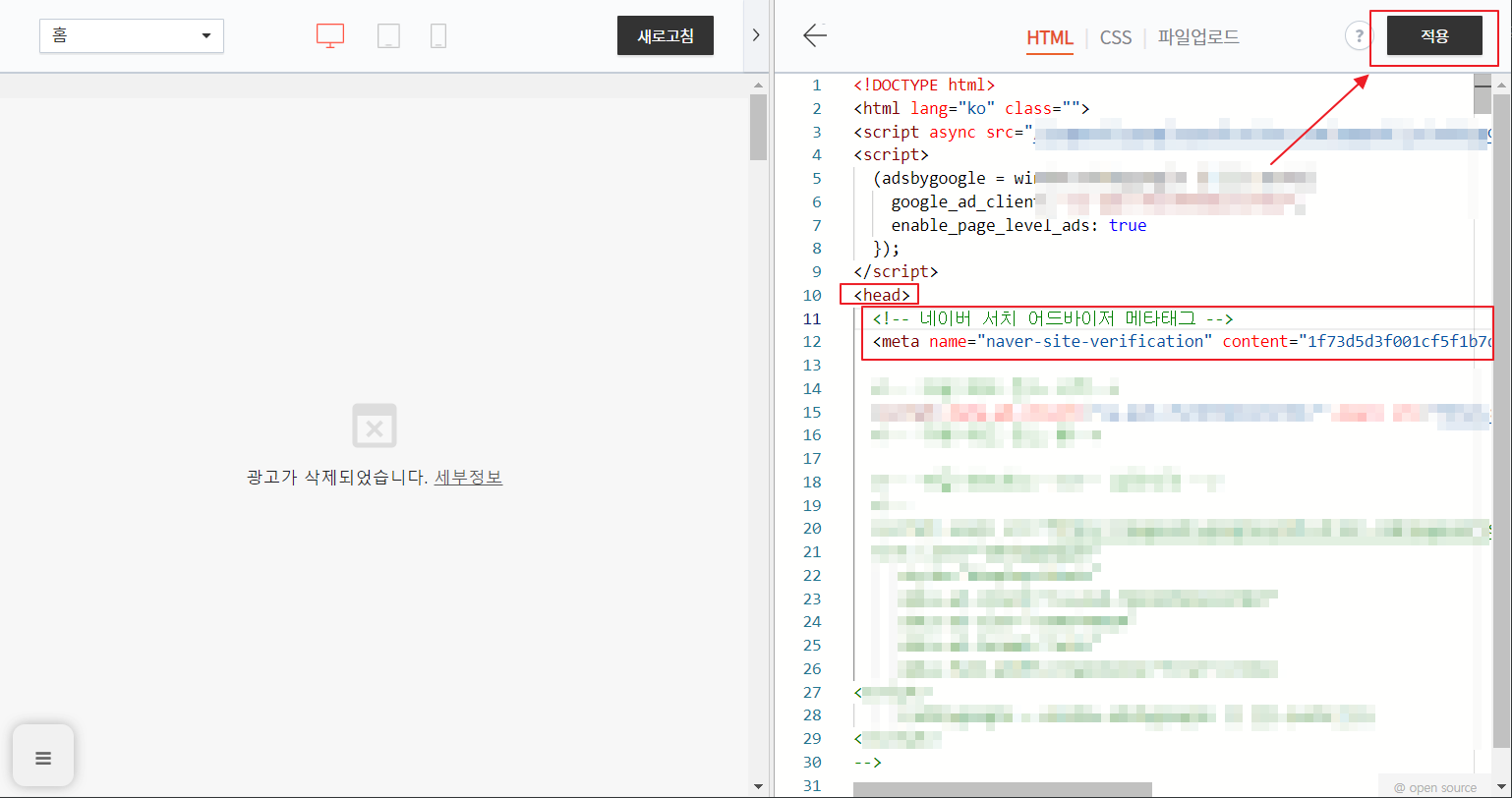1512x798 pixels.
Task: Click the 네이버 서치 어드바이저 comment line
Action: pyautogui.click(x=1053, y=318)
